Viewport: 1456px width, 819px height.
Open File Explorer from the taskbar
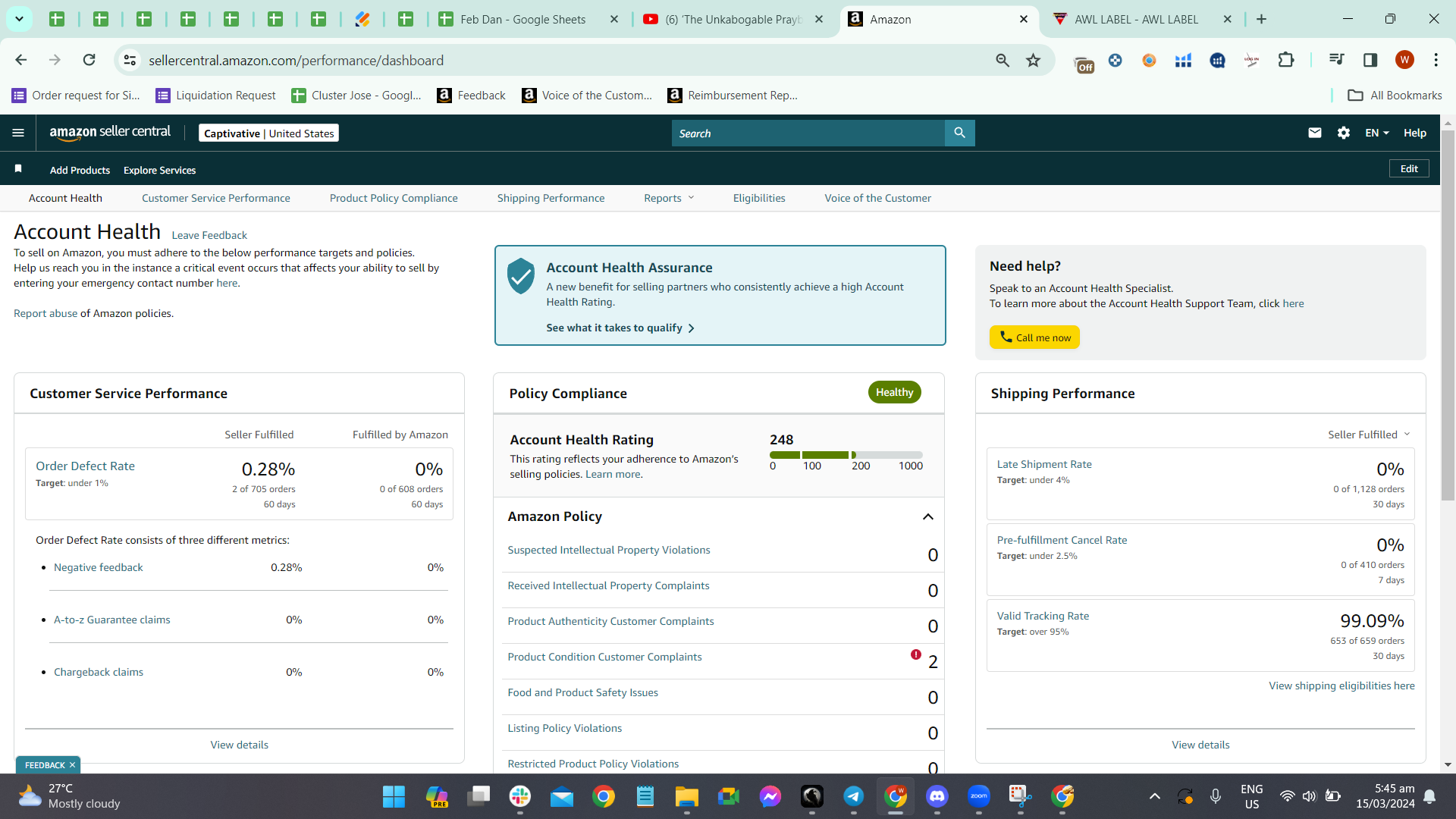(687, 796)
